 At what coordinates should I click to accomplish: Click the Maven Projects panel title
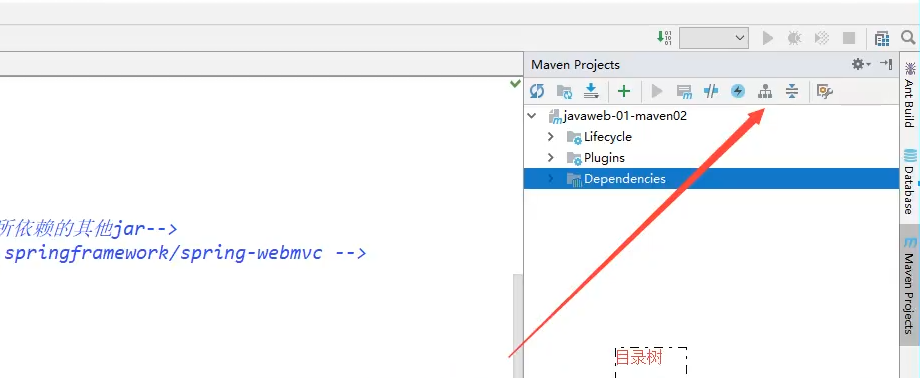click(x=575, y=65)
